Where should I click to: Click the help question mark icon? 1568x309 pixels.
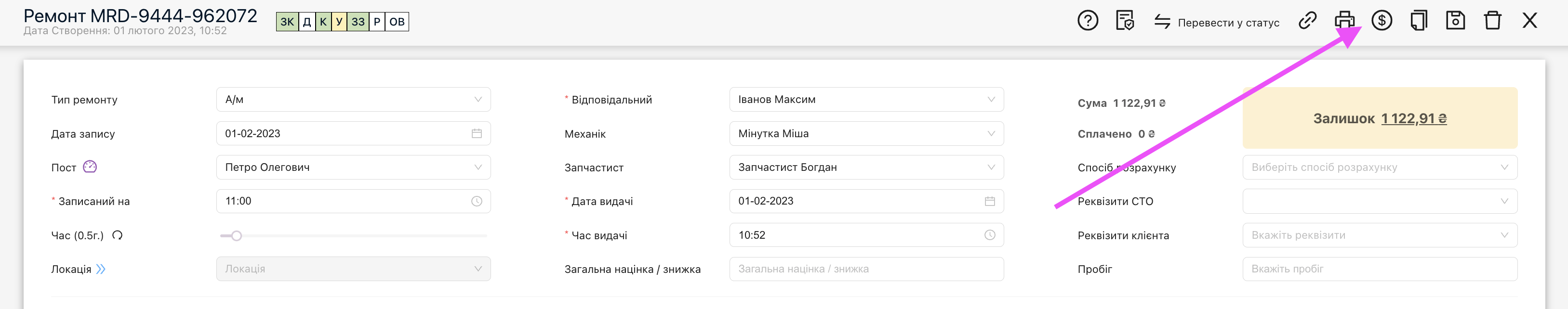[x=1087, y=21]
